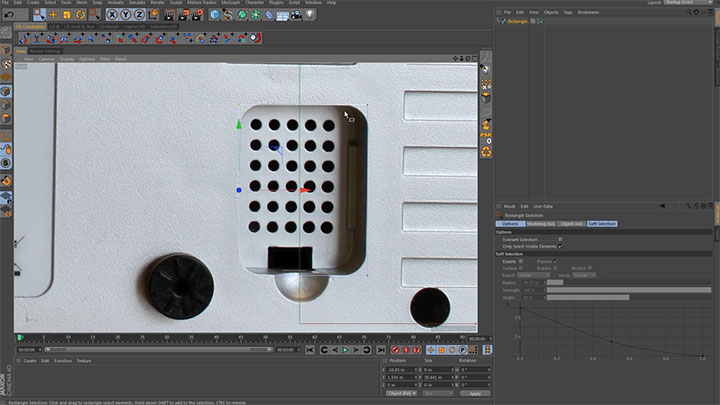Click the green Play Forwards button

(x=345, y=350)
